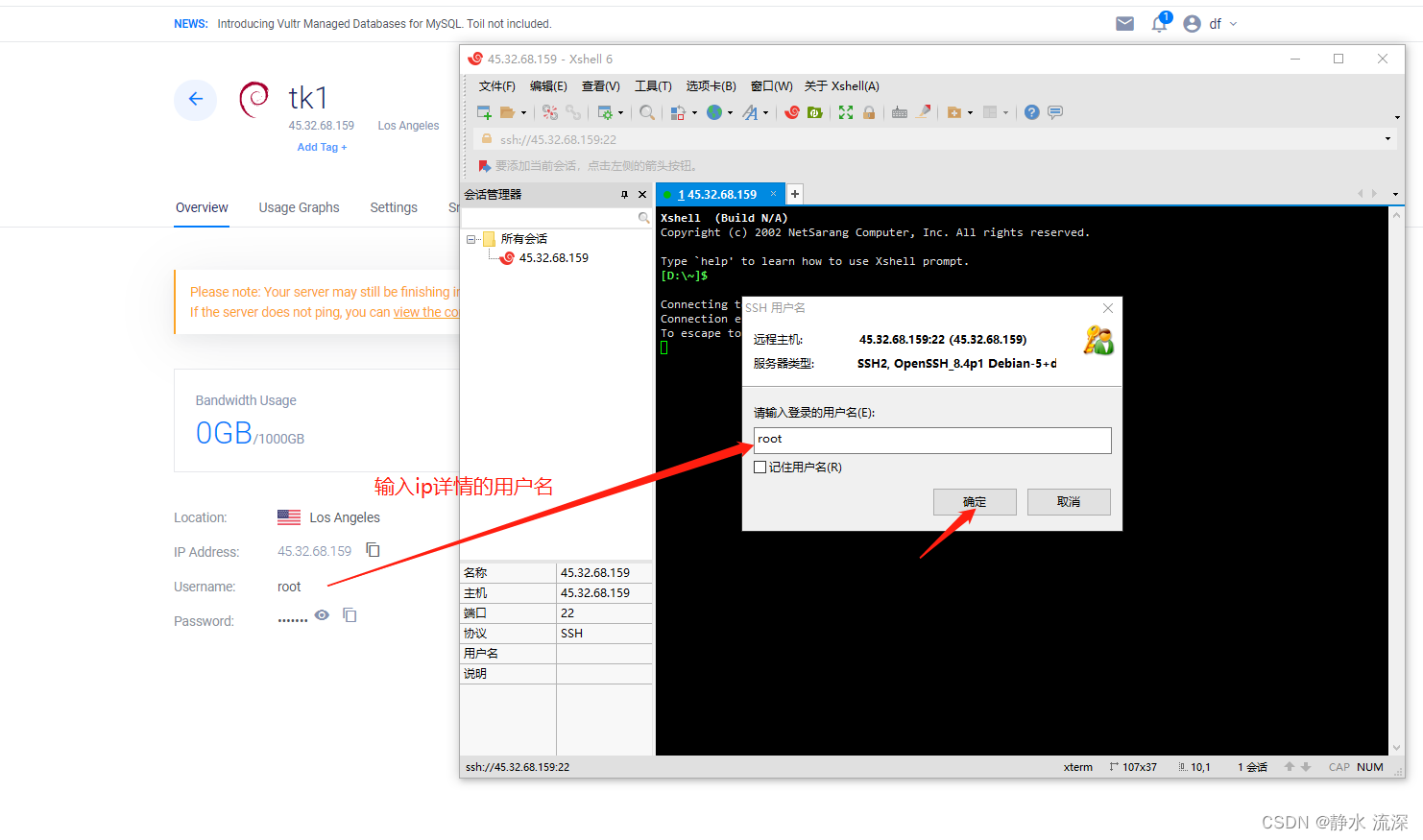The image size is (1423, 840).
Task: Click the session manager search field
Action: [x=548, y=219]
